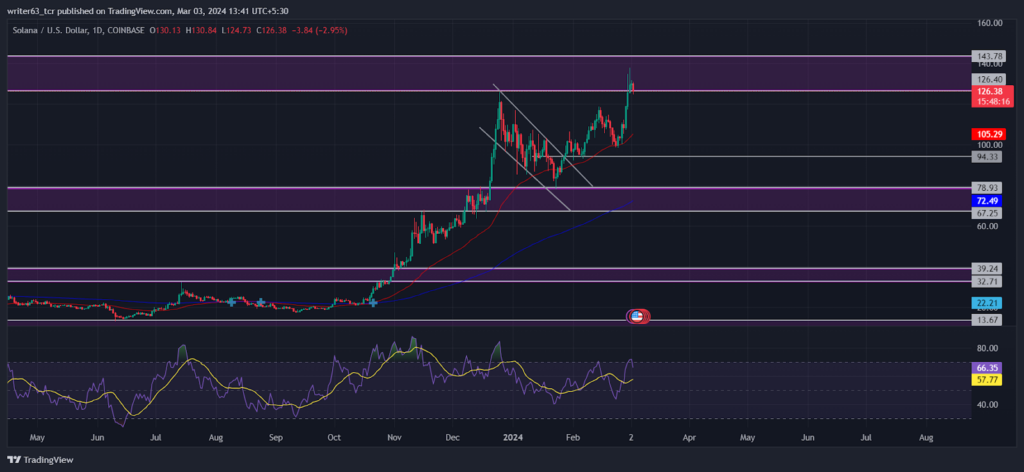This screenshot has height=472, width=1024.
Task: Click the blue cross marker near late October
Action: [373, 302]
